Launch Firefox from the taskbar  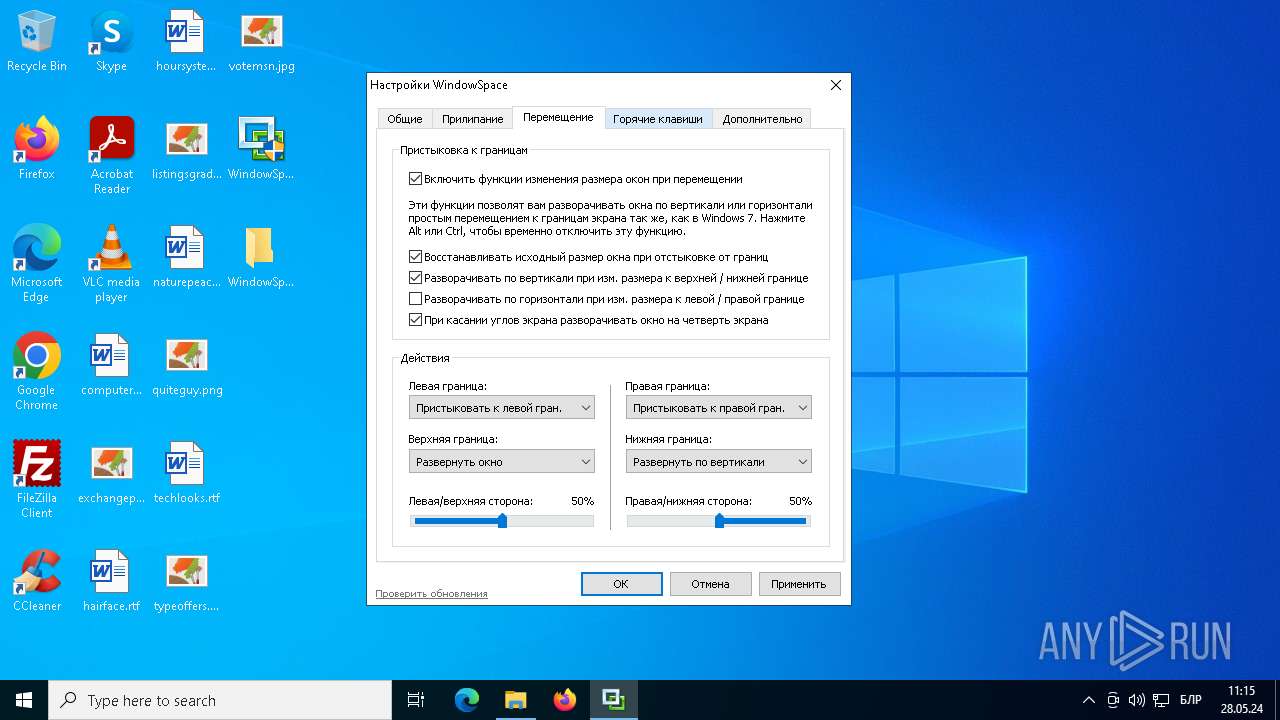coord(564,700)
